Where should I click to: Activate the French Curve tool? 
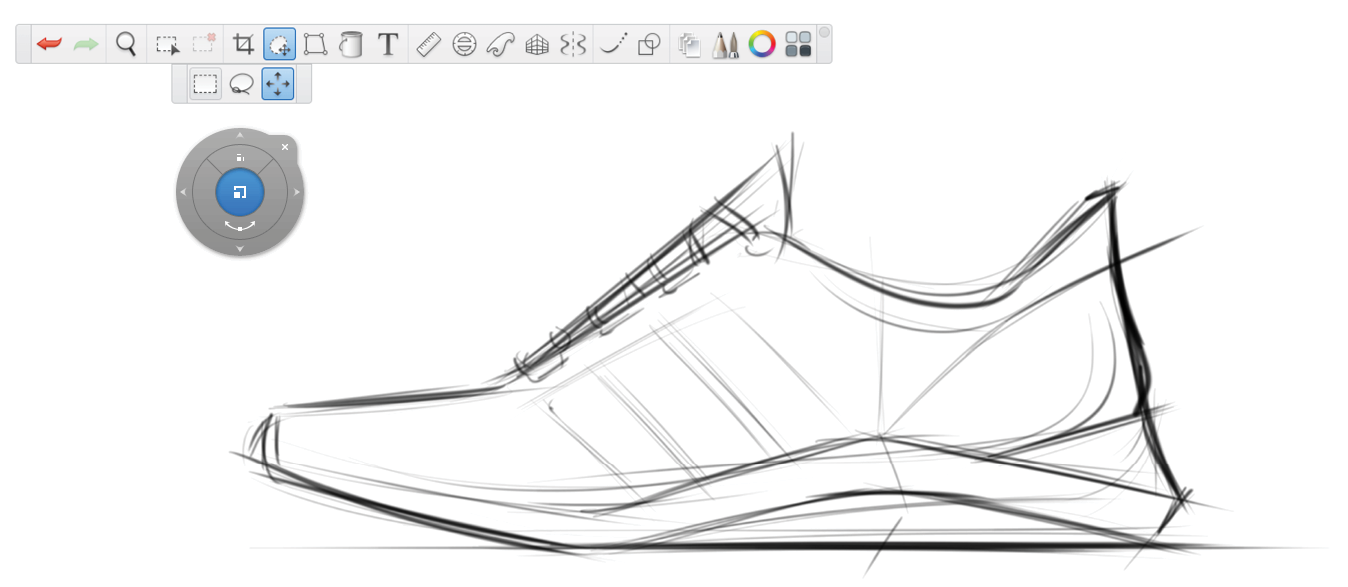pos(501,43)
